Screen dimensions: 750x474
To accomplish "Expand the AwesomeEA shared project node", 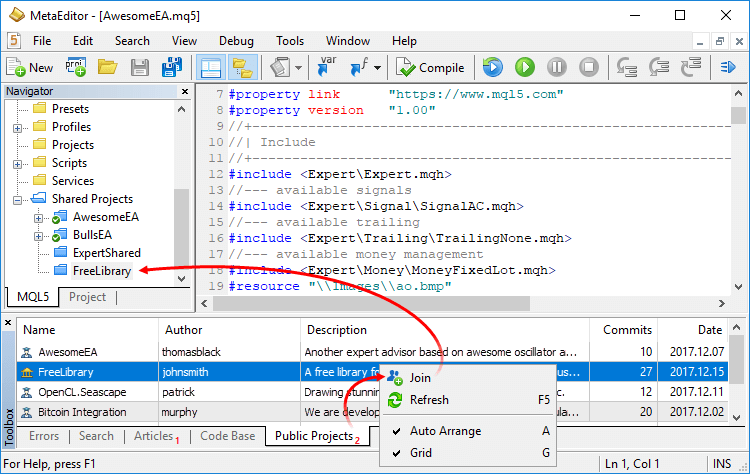I will tap(38, 217).
